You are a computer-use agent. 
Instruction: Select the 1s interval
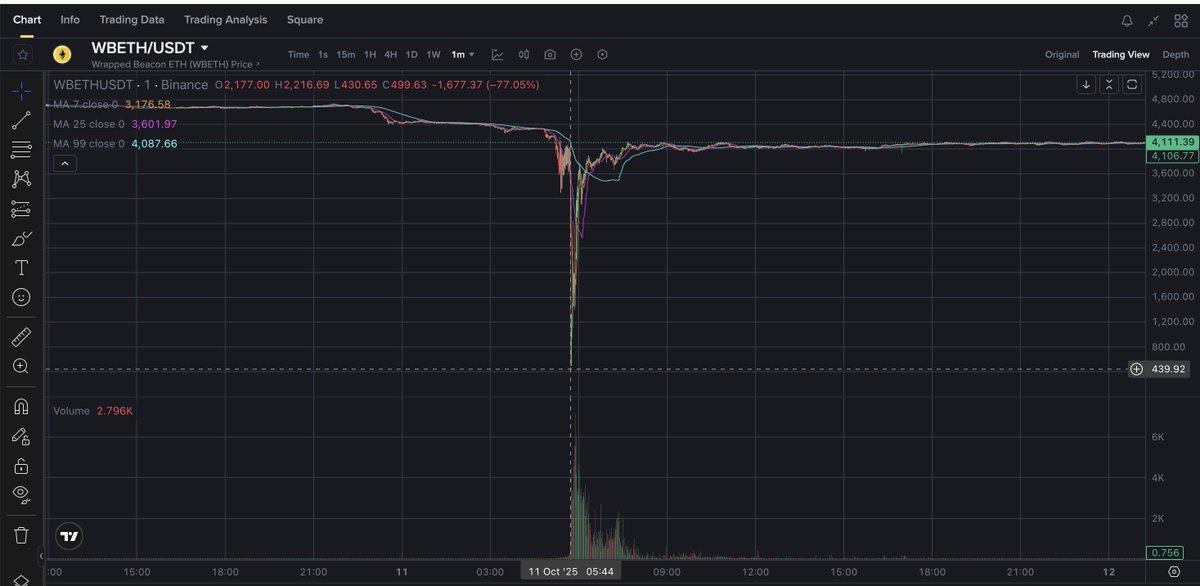pyautogui.click(x=323, y=54)
